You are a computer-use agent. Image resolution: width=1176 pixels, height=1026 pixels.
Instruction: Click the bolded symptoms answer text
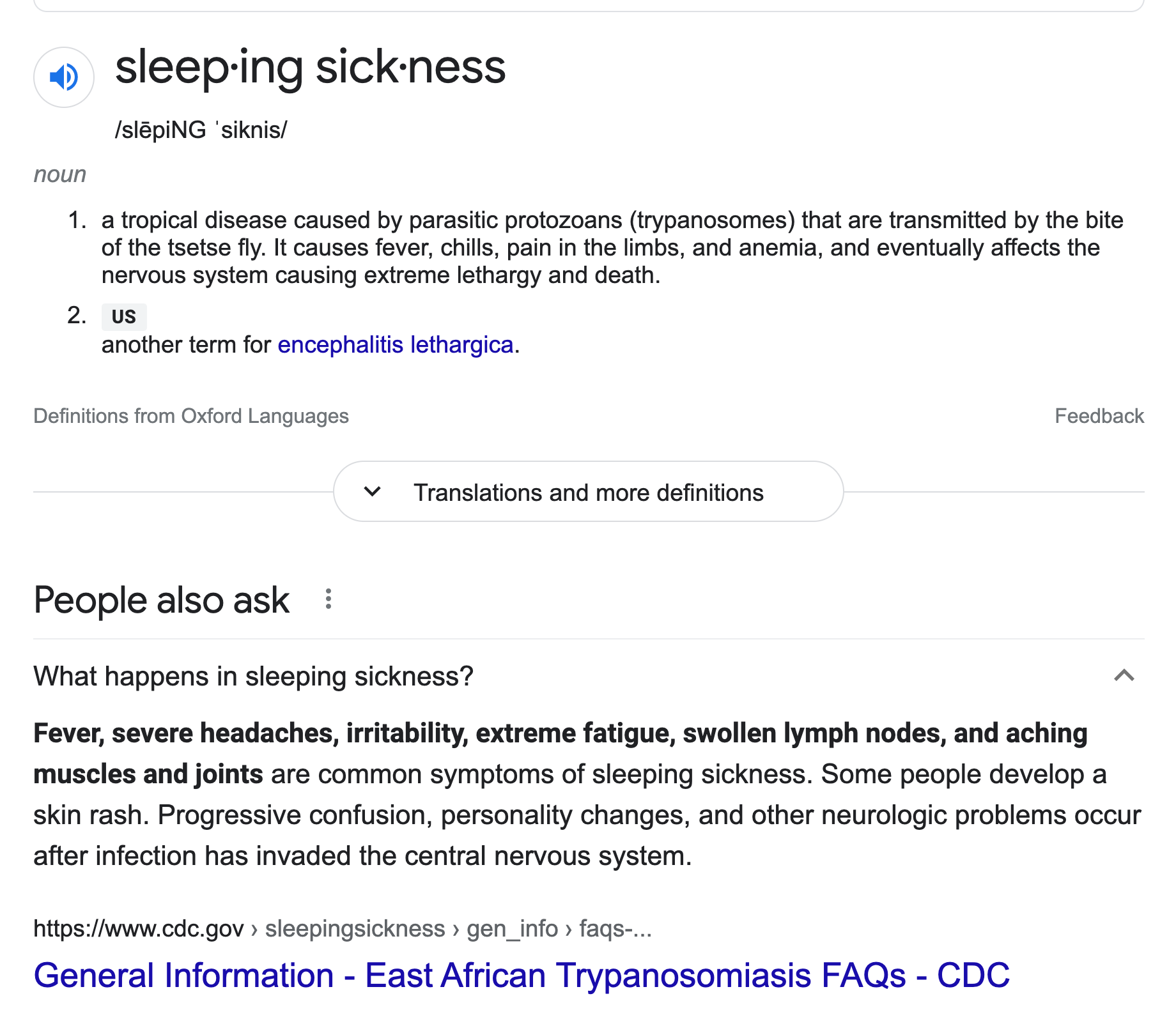click(x=560, y=733)
